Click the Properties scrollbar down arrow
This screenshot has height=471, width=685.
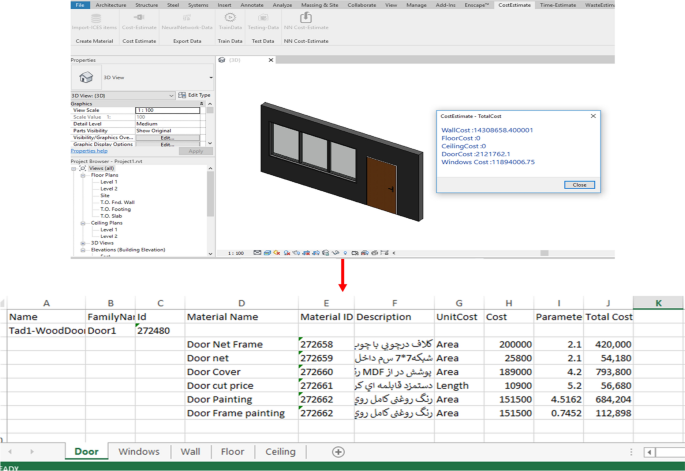click(210, 143)
